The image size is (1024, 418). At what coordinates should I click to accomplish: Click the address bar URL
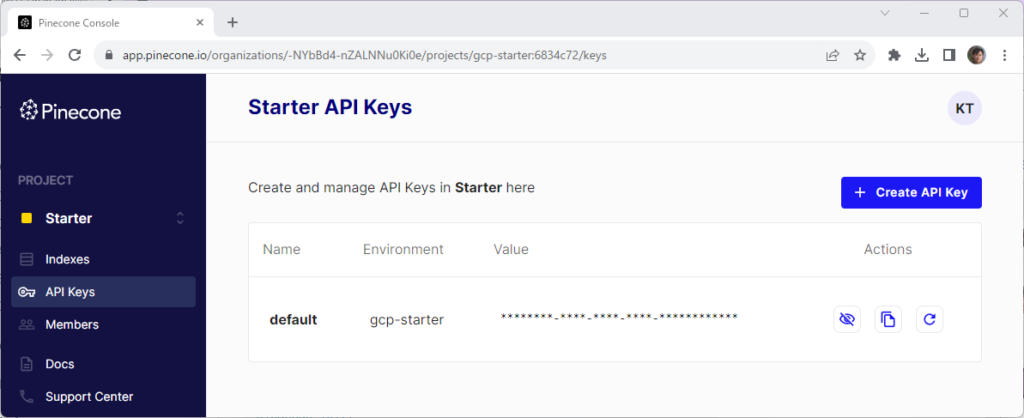(364, 56)
